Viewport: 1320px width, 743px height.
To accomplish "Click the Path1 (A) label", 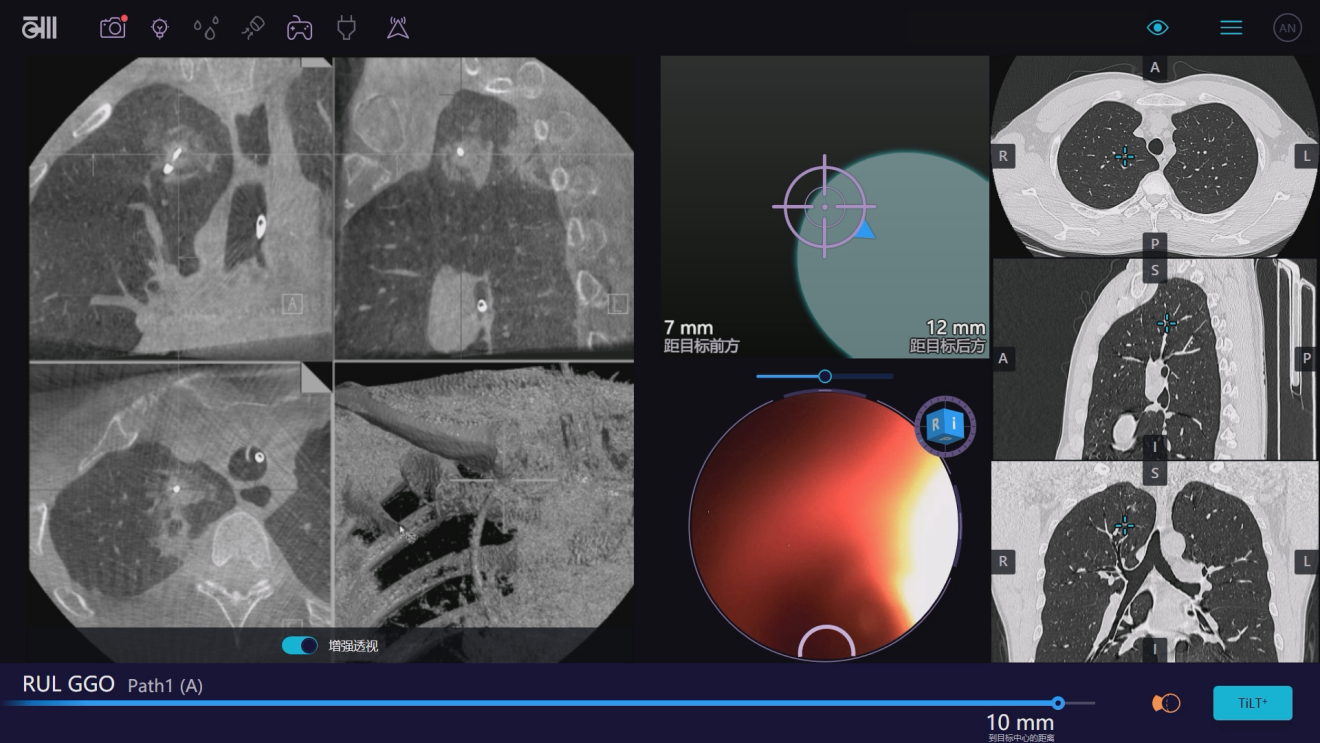I will click(165, 686).
